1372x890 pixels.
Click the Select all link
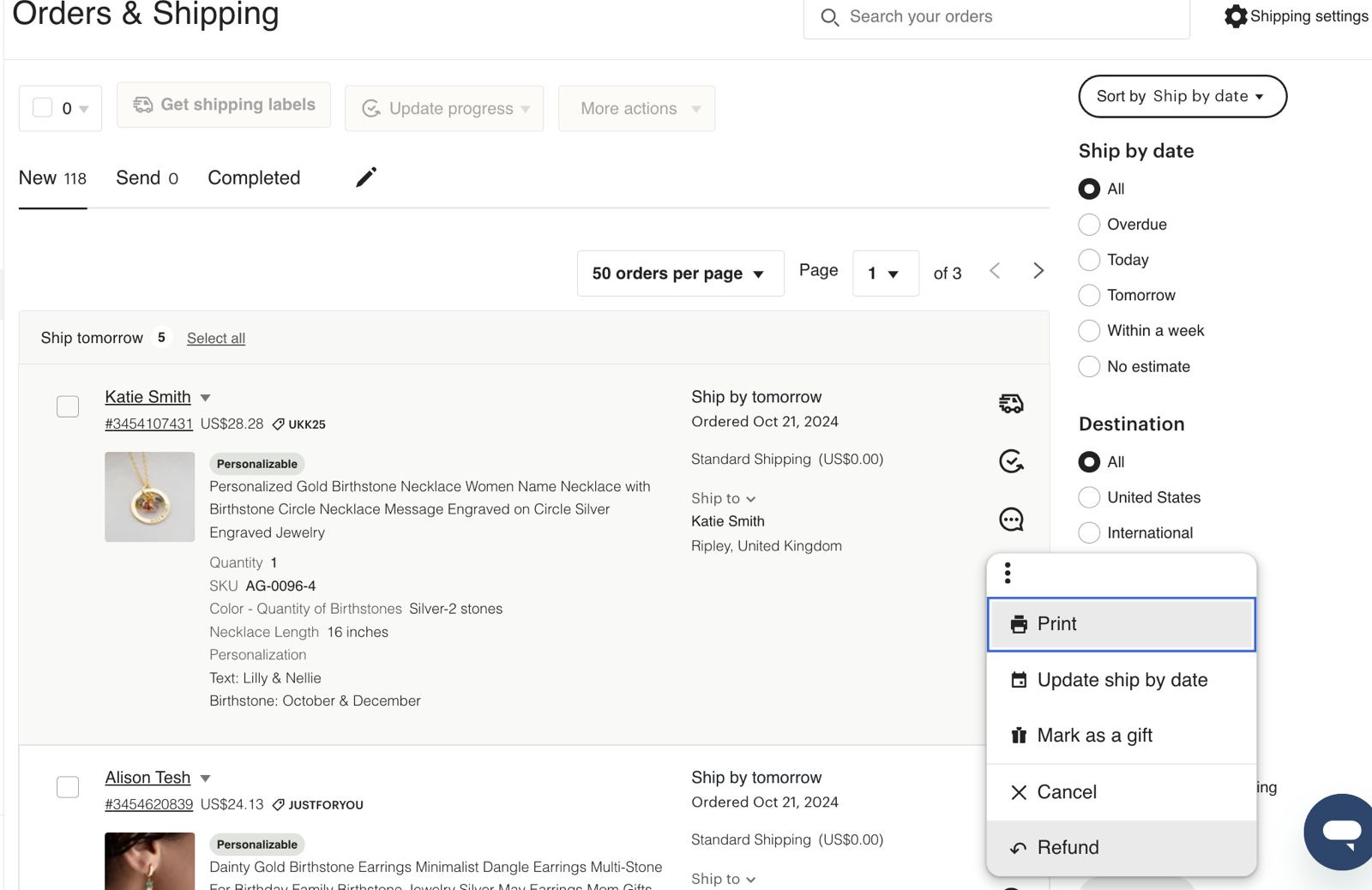[x=216, y=339]
